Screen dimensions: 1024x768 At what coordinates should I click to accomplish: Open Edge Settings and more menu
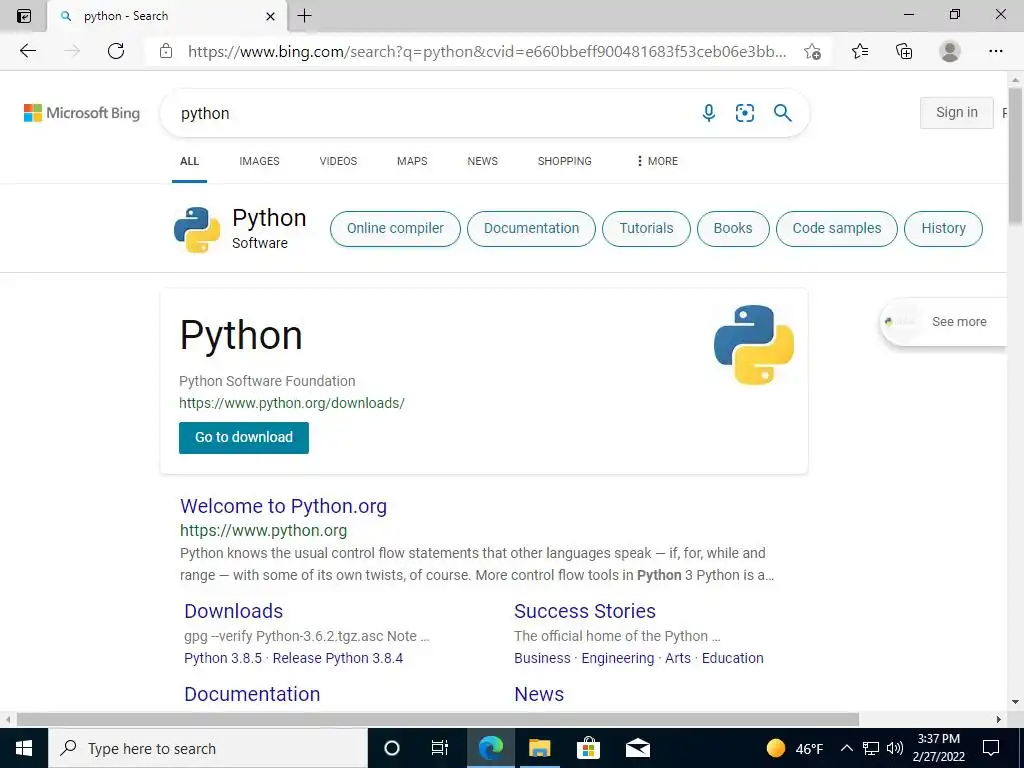[x=995, y=51]
